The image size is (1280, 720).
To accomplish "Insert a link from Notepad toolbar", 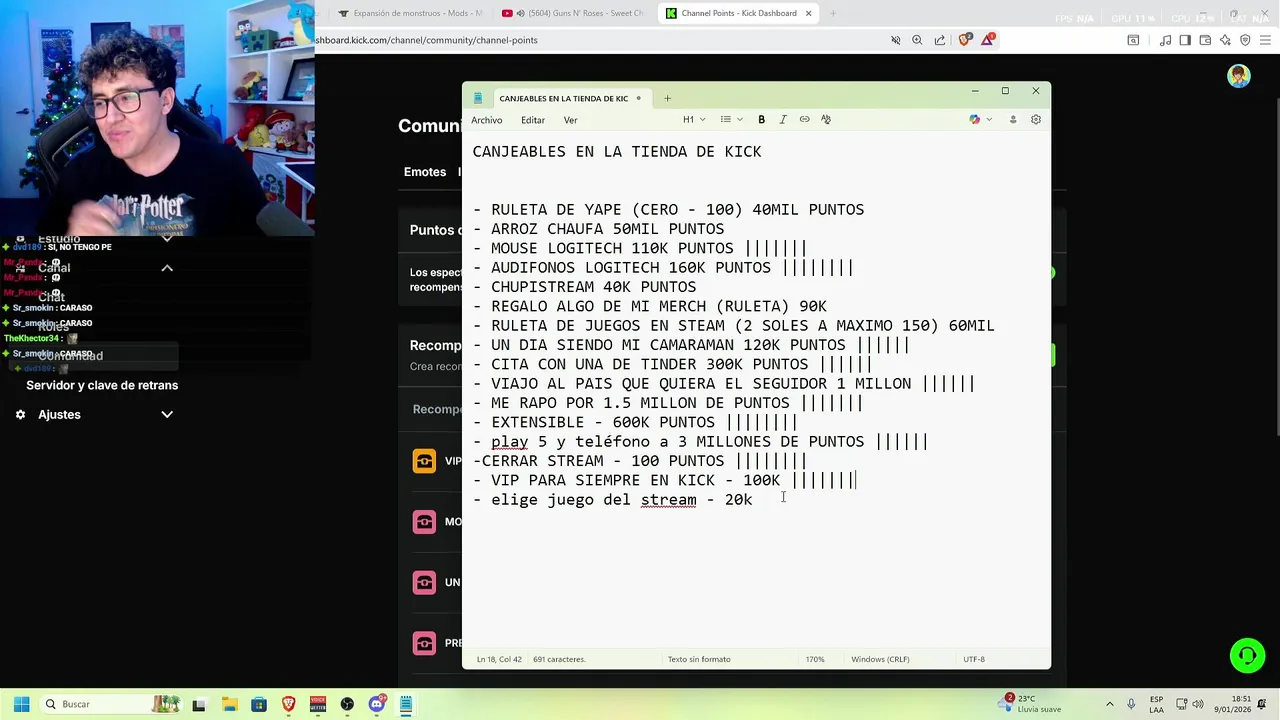I will point(804,119).
